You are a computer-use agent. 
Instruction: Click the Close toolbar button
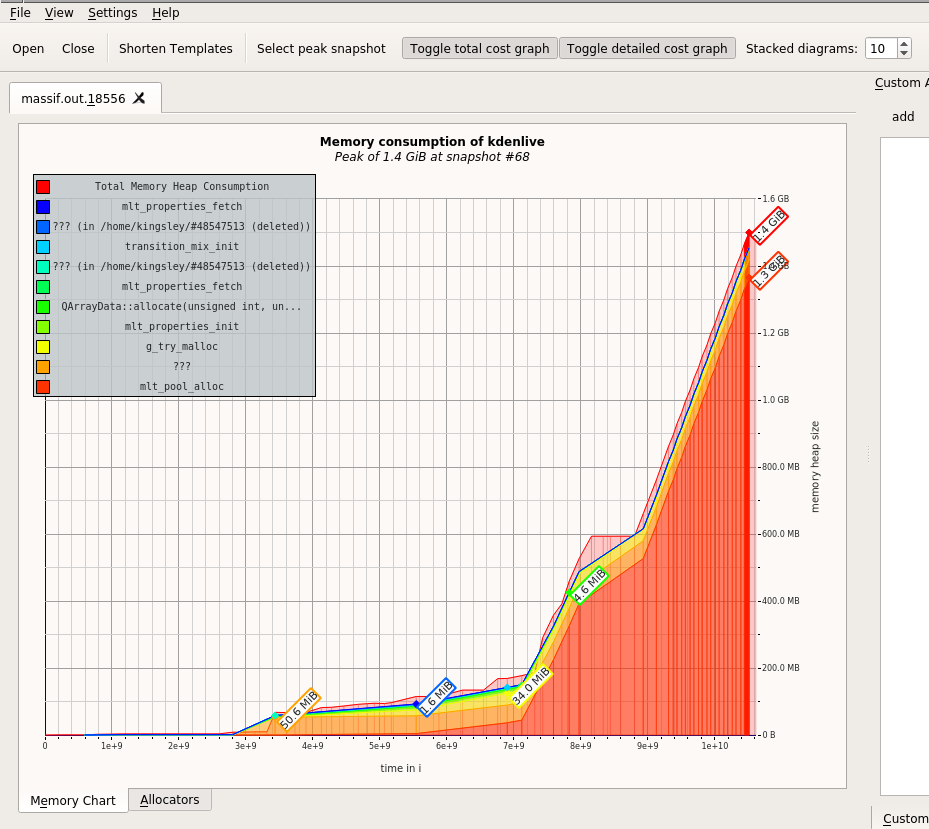[x=78, y=49]
